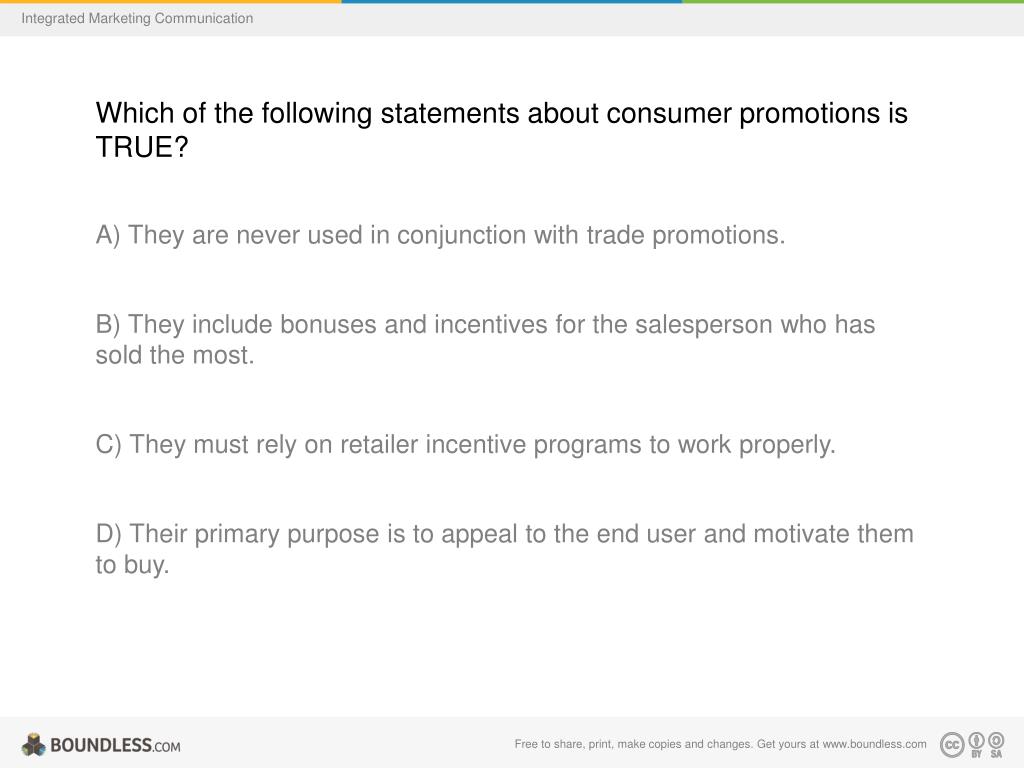Click the Integrated Marketing Communication header

[x=137, y=18]
